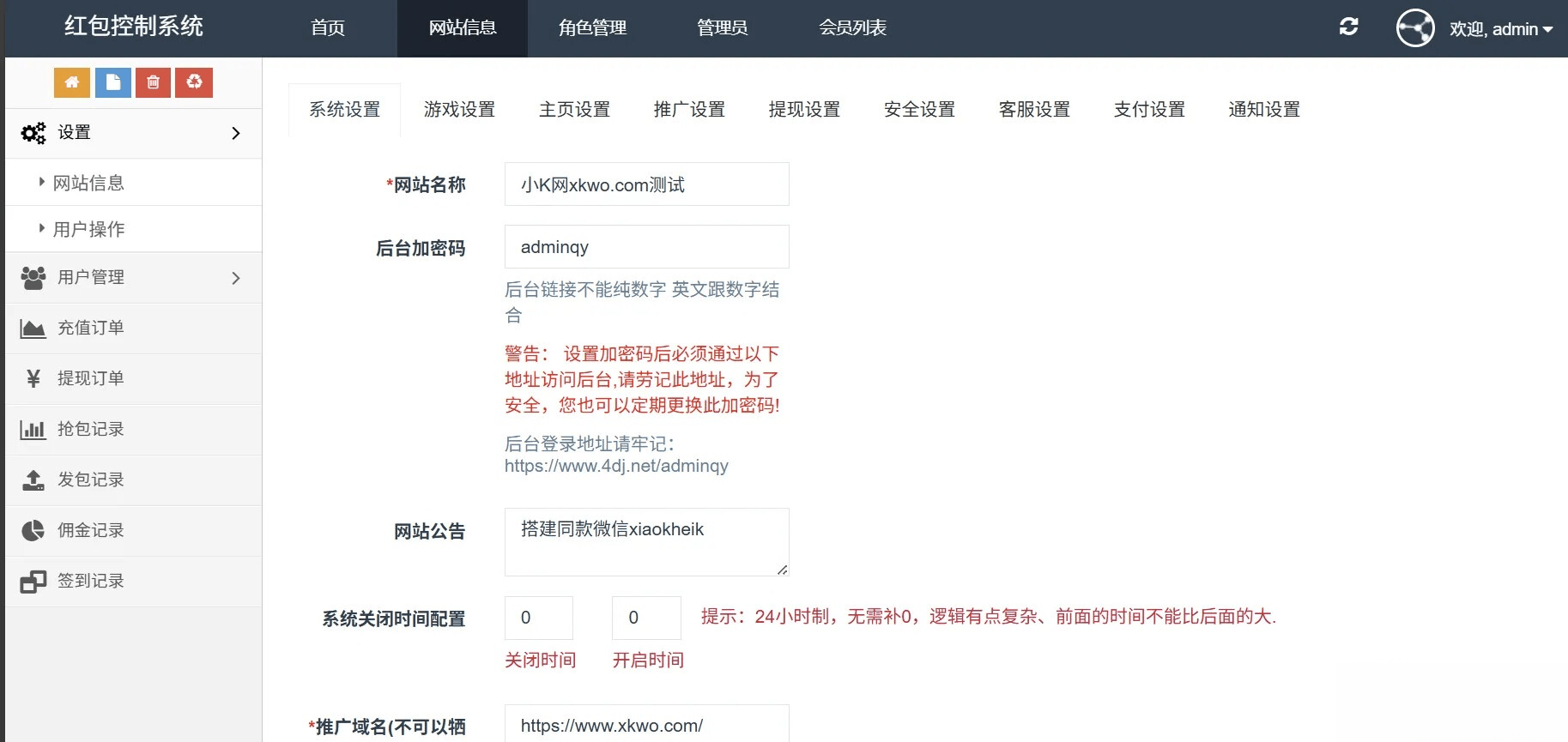Screen dimensions: 1568x742
Task: Click the 网站公告 text area
Action: [646, 541]
